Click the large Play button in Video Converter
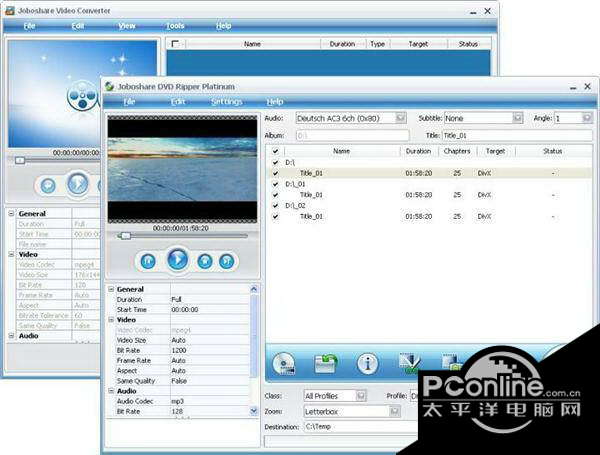The height and width of the screenshot is (455, 600). tap(77, 184)
